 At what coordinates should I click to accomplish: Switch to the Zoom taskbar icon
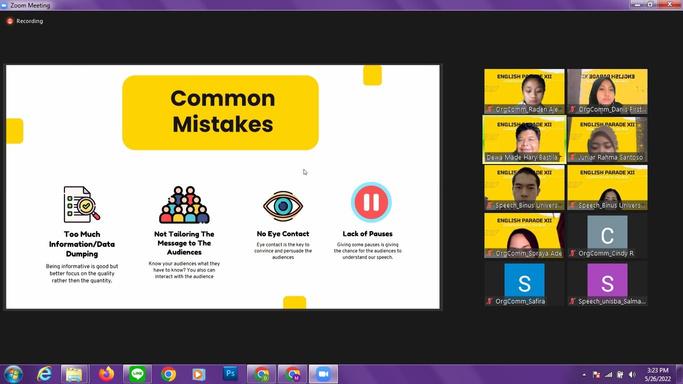[323, 374]
